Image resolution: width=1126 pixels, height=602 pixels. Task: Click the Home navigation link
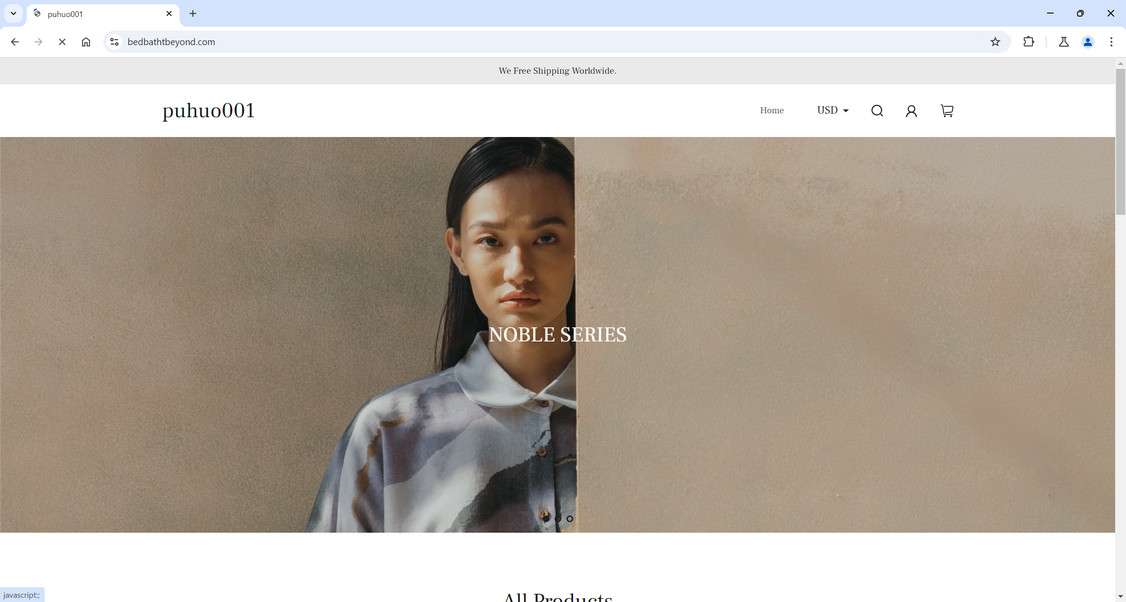[x=772, y=111]
